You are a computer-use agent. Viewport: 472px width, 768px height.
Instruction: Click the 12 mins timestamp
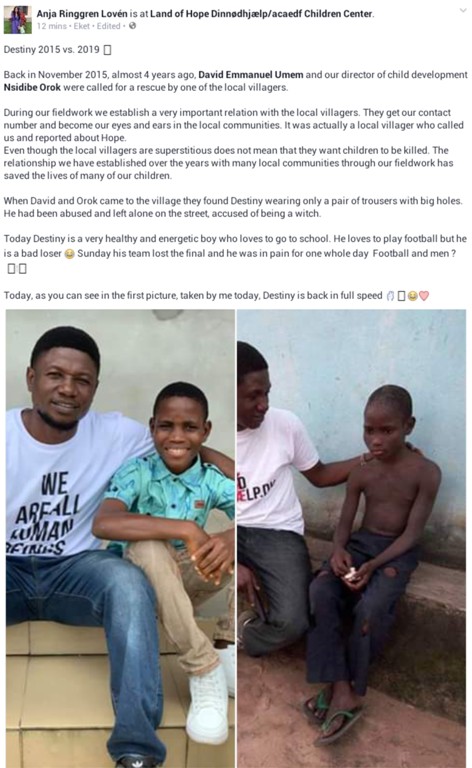click(51, 26)
